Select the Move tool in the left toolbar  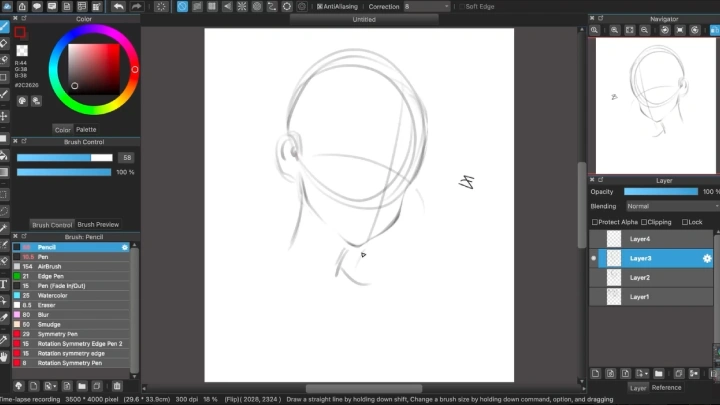point(4,116)
